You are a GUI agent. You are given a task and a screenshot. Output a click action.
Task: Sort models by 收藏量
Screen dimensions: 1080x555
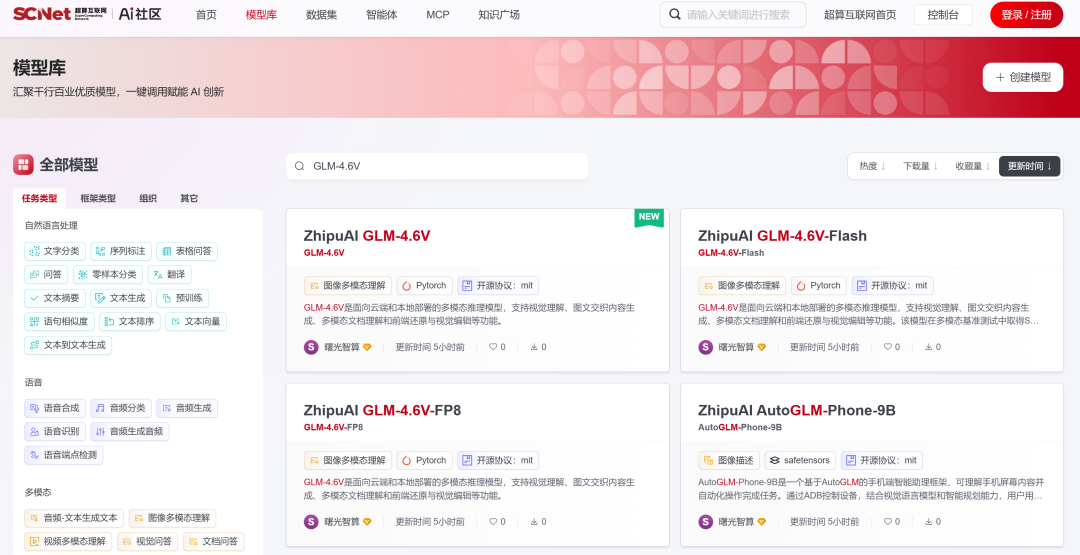(x=973, y=166)
